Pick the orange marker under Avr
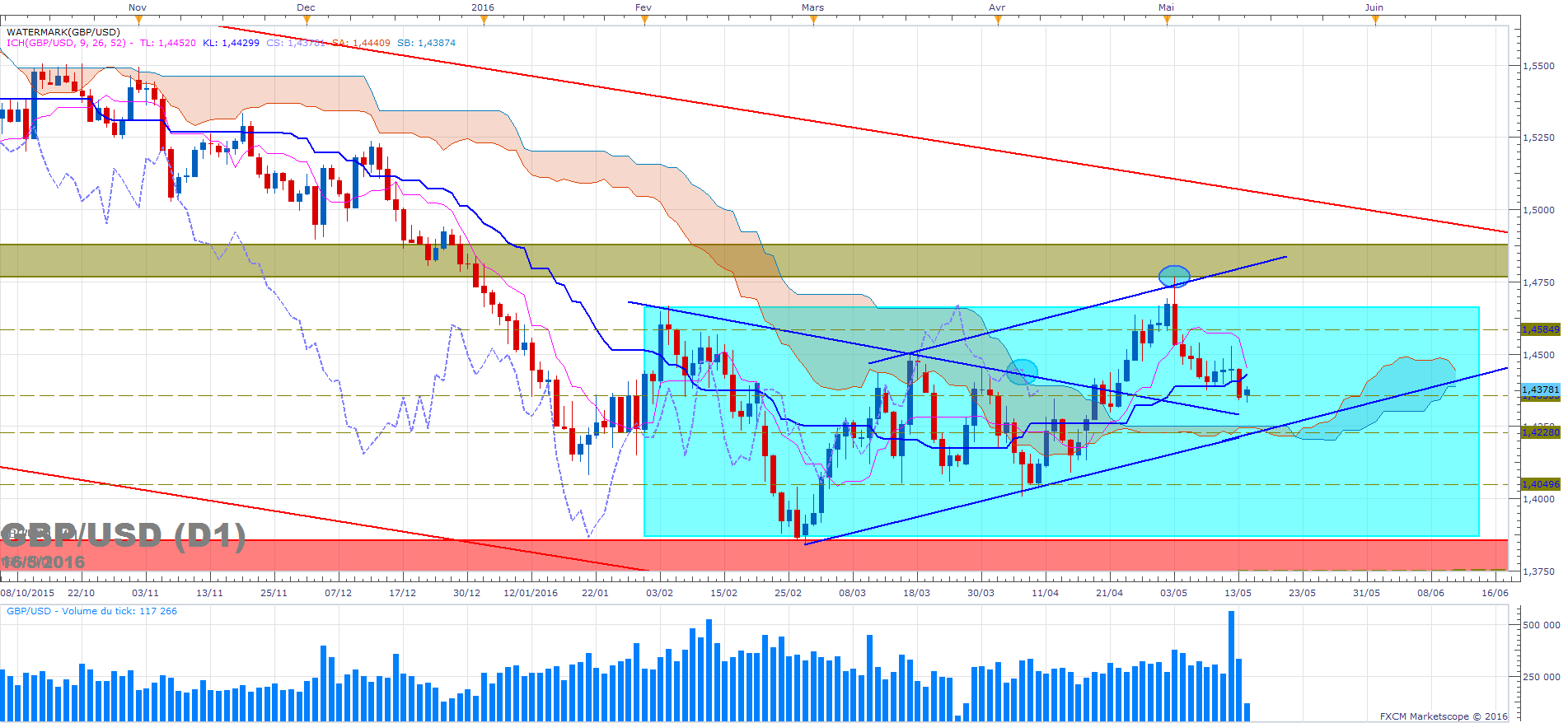 (998, 21)
